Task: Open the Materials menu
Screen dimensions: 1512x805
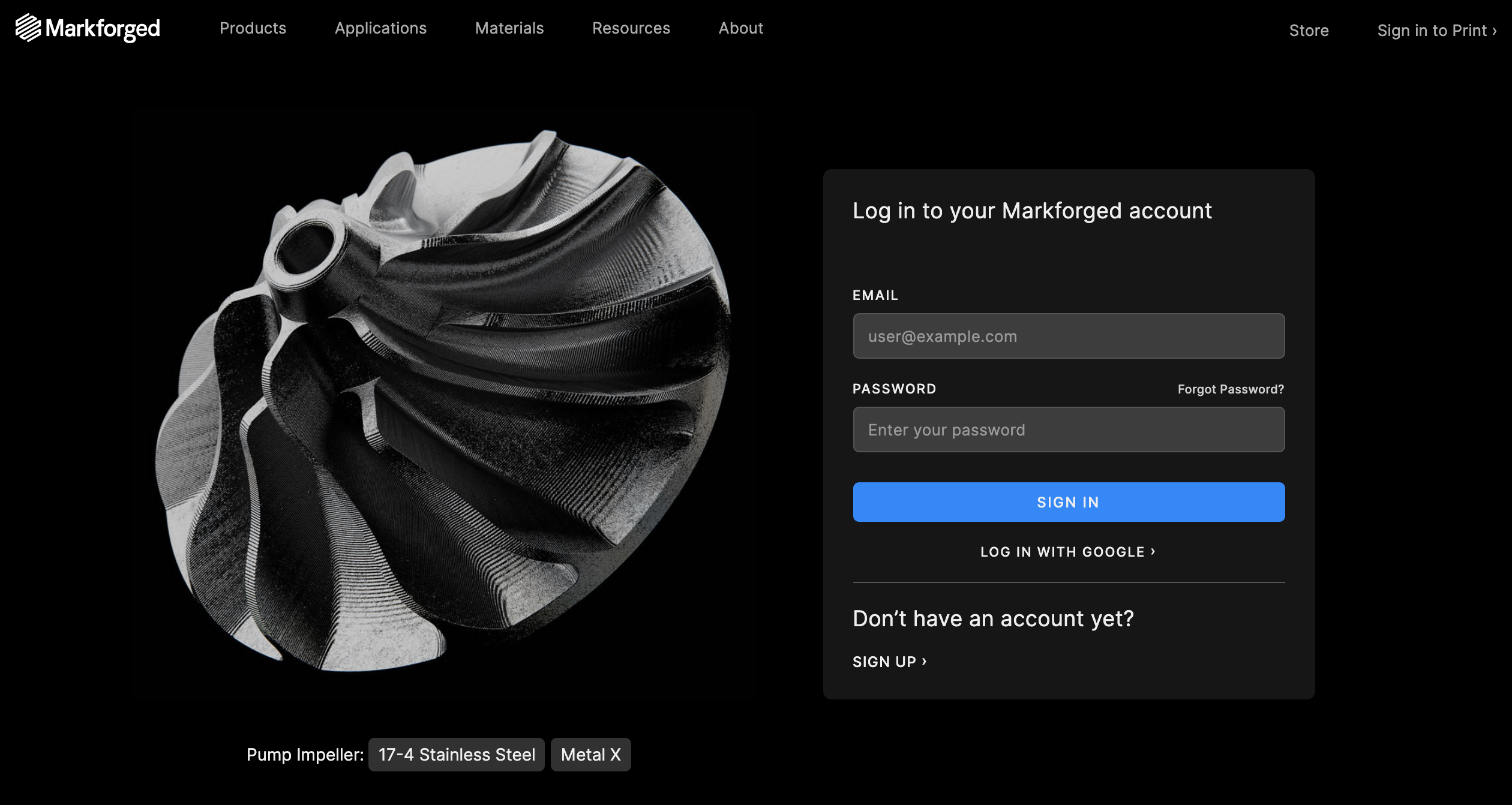Action: coord(509,28)
